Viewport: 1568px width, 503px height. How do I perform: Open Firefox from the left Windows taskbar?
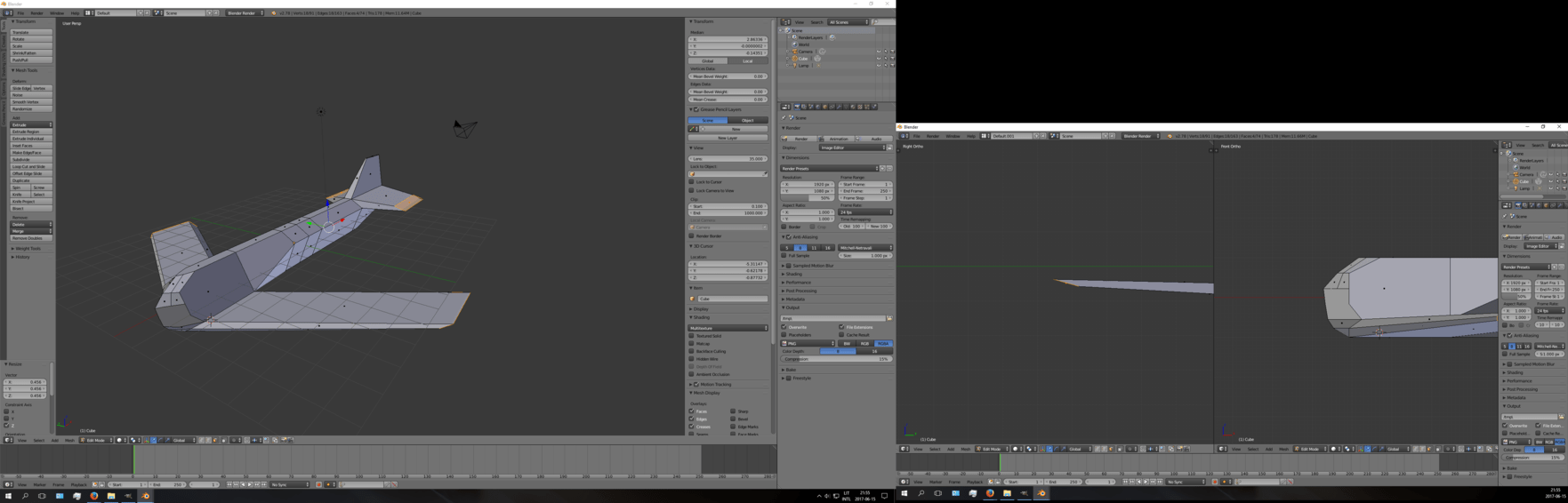tap(93, 496)
